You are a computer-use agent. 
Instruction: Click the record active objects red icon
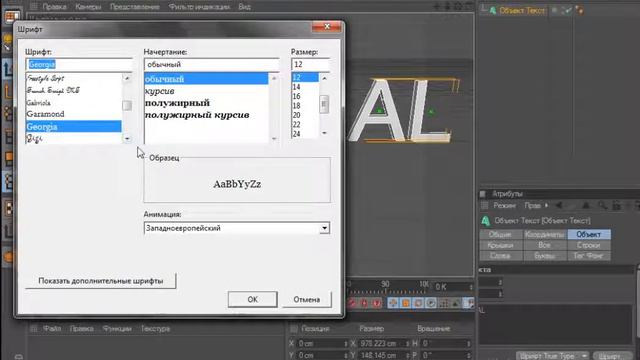point(352,303)
